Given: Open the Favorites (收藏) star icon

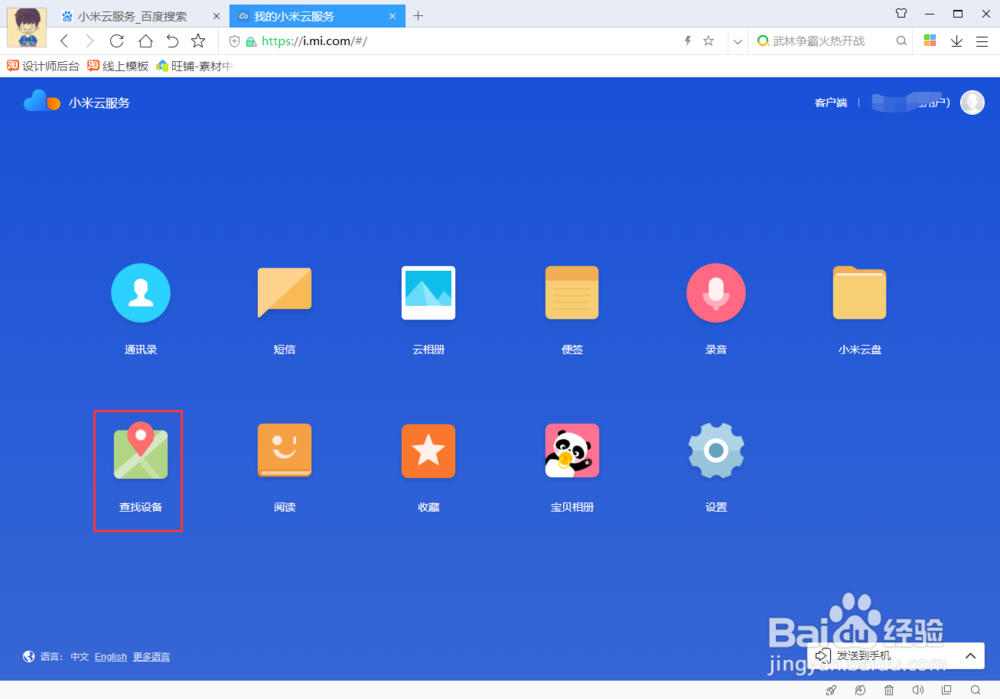Looking at the screenshot, I should (428, 451).
